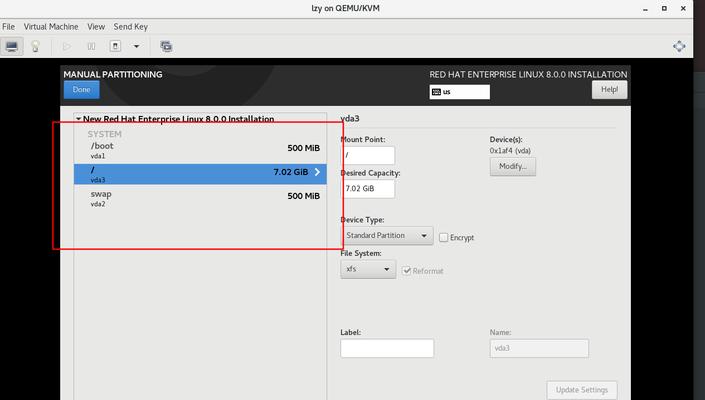Image resolution: width=705 pixels, height=400 pixels.
Task: Click the Label input field
Action: coord(387,348)
